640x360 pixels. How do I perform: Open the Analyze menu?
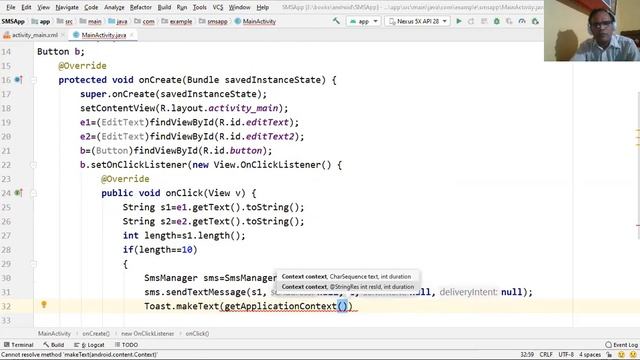(x=114, y=7)
